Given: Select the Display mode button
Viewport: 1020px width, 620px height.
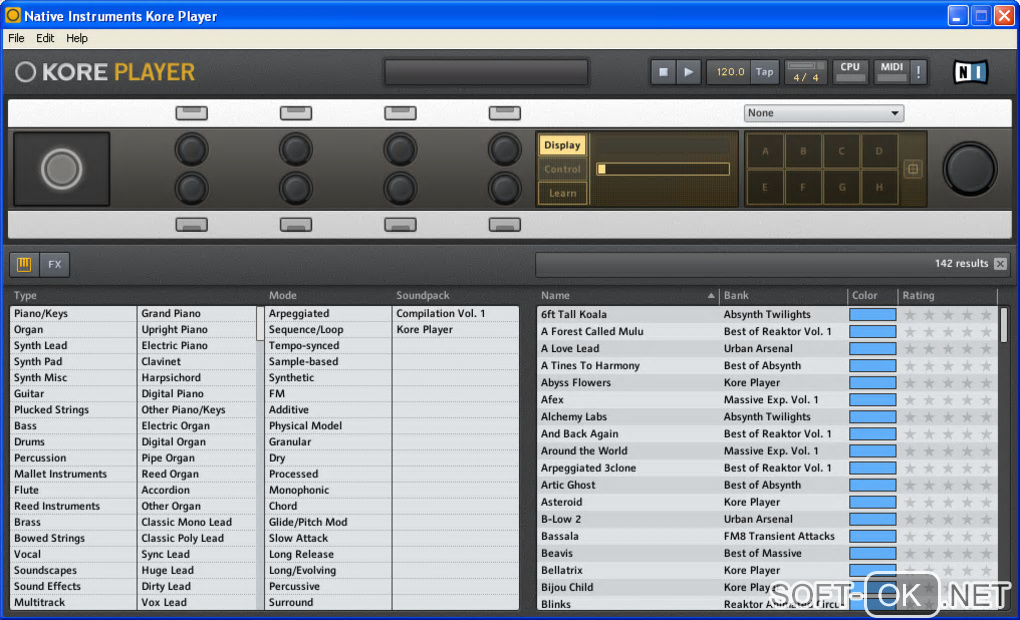Looking at the screenshot, I should coord(562,145).
